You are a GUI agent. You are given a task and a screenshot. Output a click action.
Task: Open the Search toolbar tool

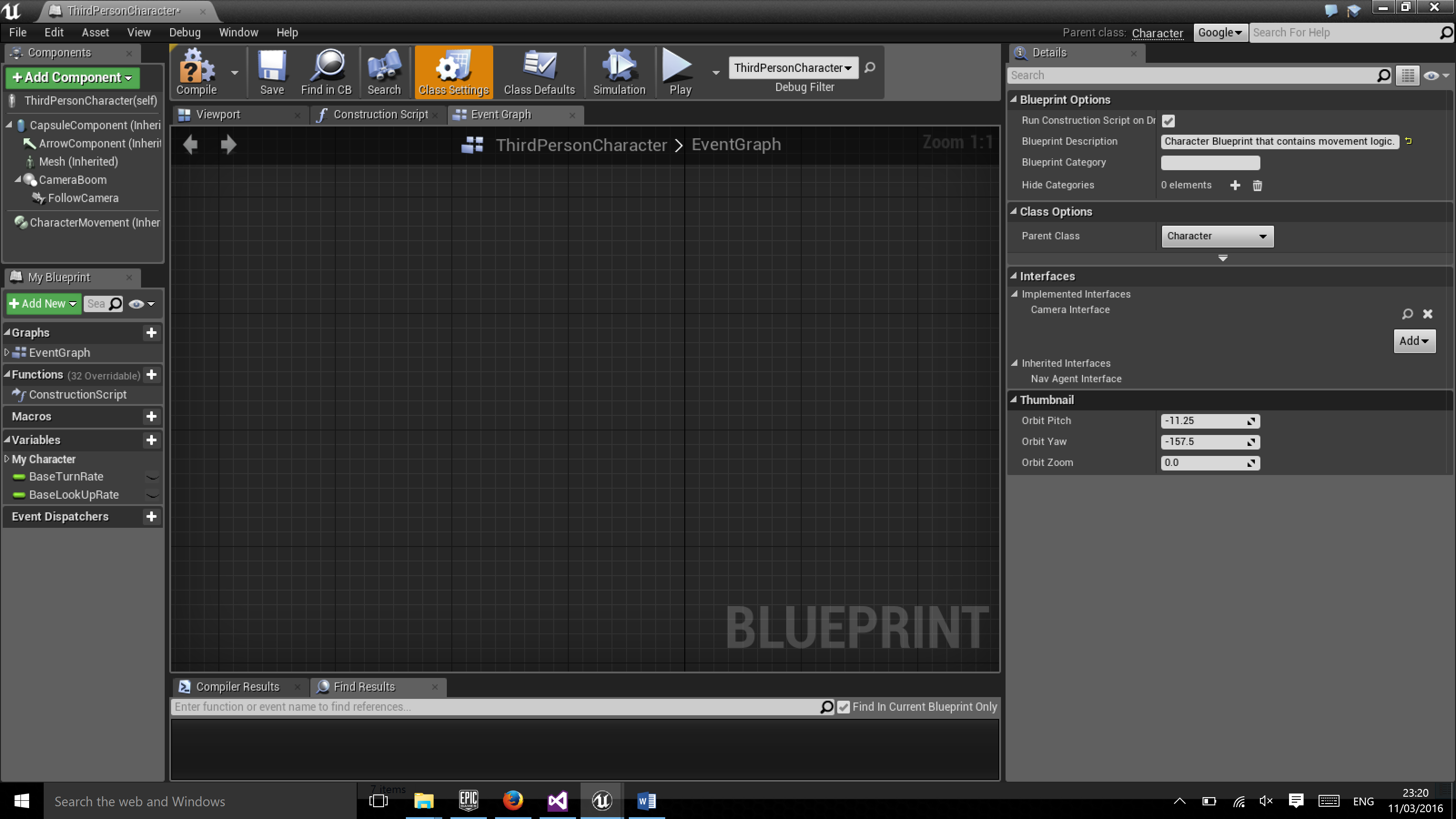point(384,72)
